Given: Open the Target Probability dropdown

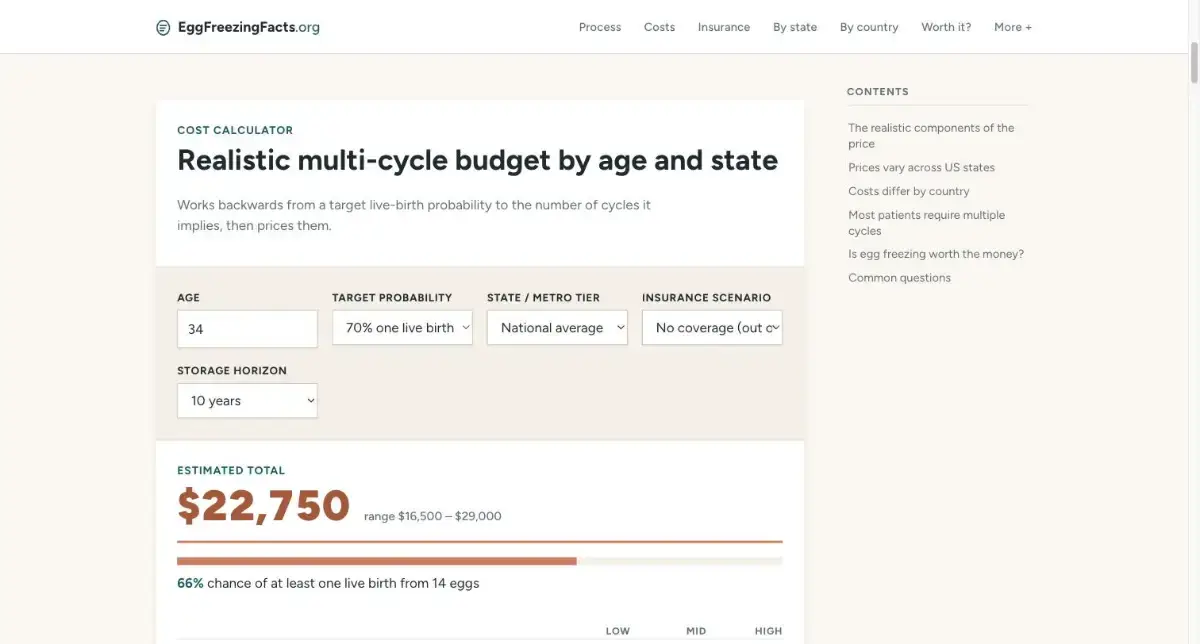Looking at the screenshot, I should (402, 328).
